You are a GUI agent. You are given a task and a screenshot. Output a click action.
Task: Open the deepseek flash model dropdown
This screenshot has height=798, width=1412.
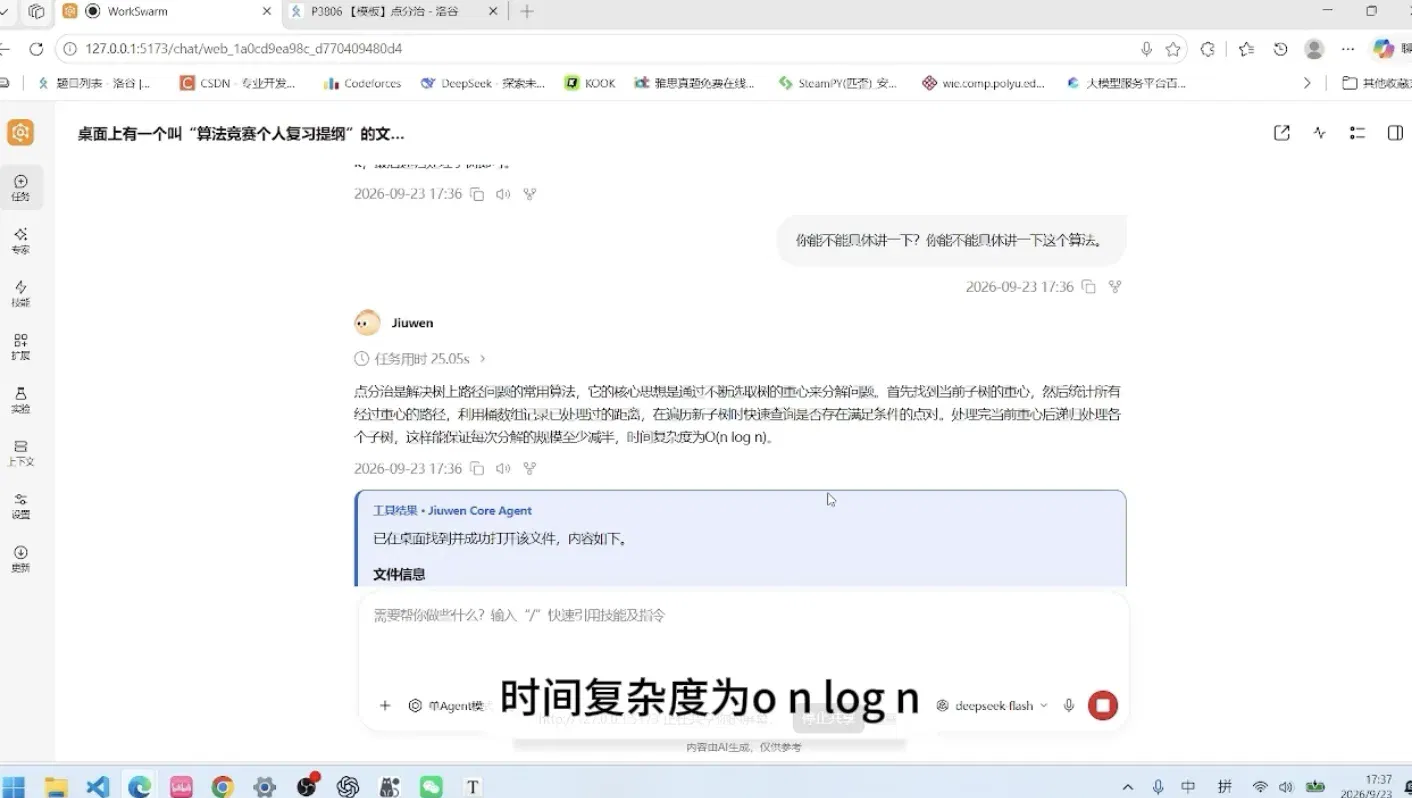click(992, 705)
